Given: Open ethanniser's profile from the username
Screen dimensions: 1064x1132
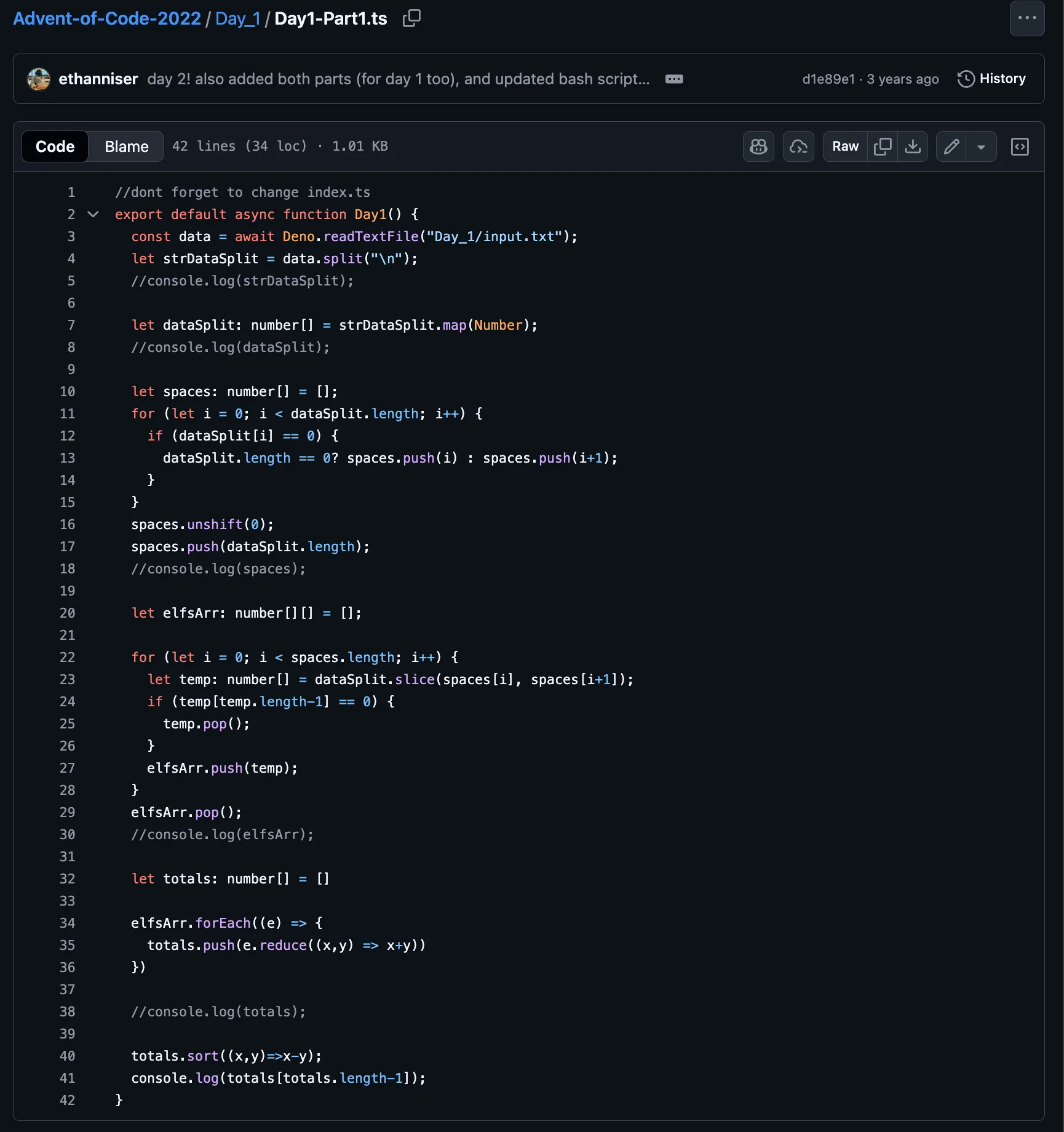Looking at the screenshot, I should (98, 79).
